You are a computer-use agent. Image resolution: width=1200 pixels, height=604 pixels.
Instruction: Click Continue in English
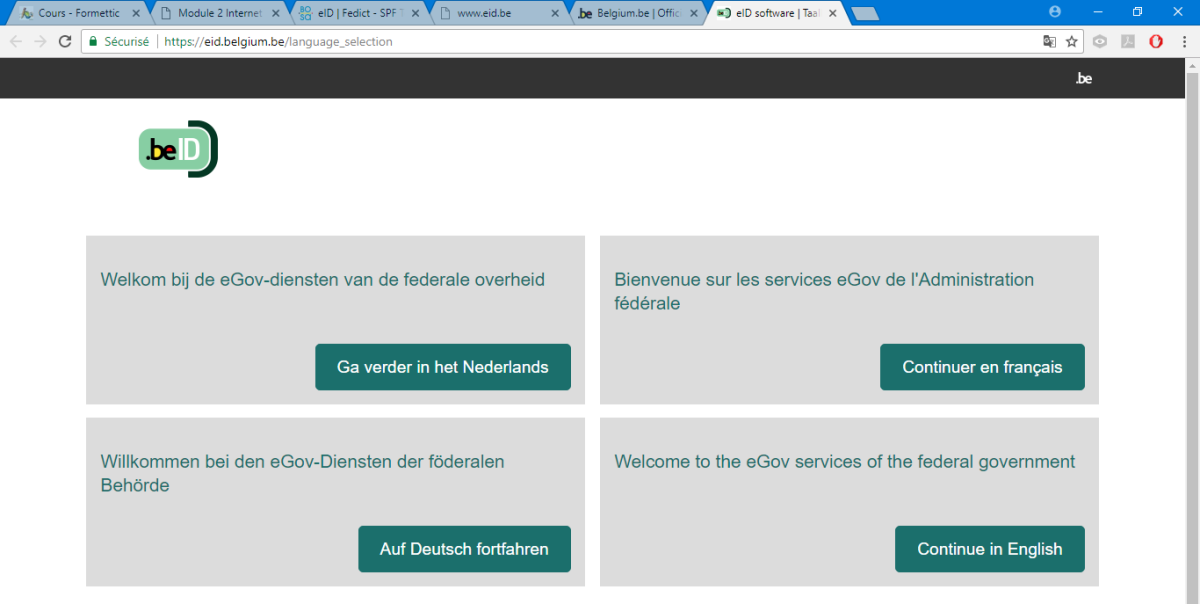pyautogui.click(x=989, y=549)
